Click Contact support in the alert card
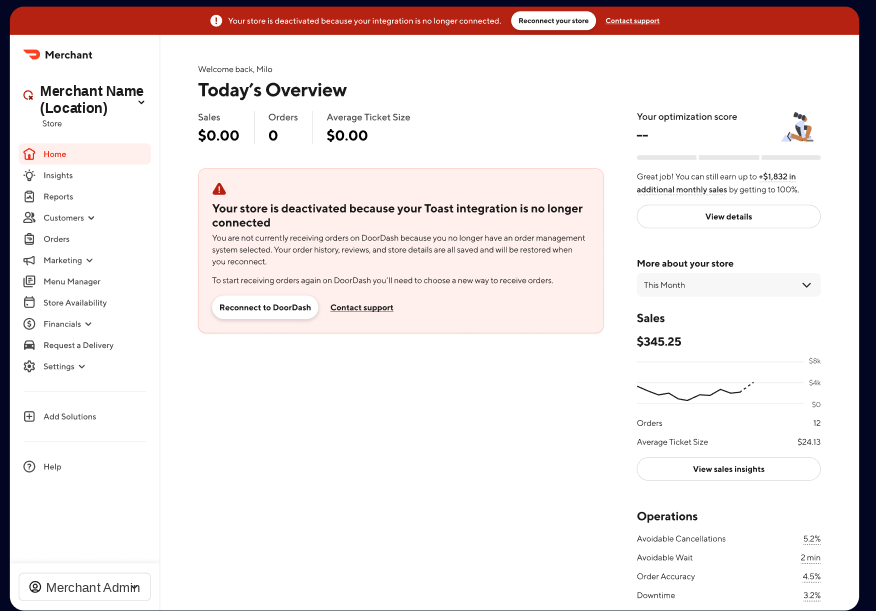 point(361,308)
